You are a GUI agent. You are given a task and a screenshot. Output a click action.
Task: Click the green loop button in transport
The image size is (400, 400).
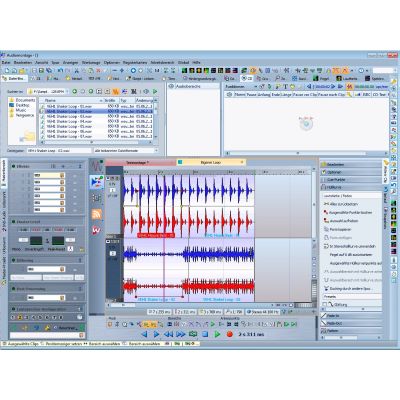point(193,334)
